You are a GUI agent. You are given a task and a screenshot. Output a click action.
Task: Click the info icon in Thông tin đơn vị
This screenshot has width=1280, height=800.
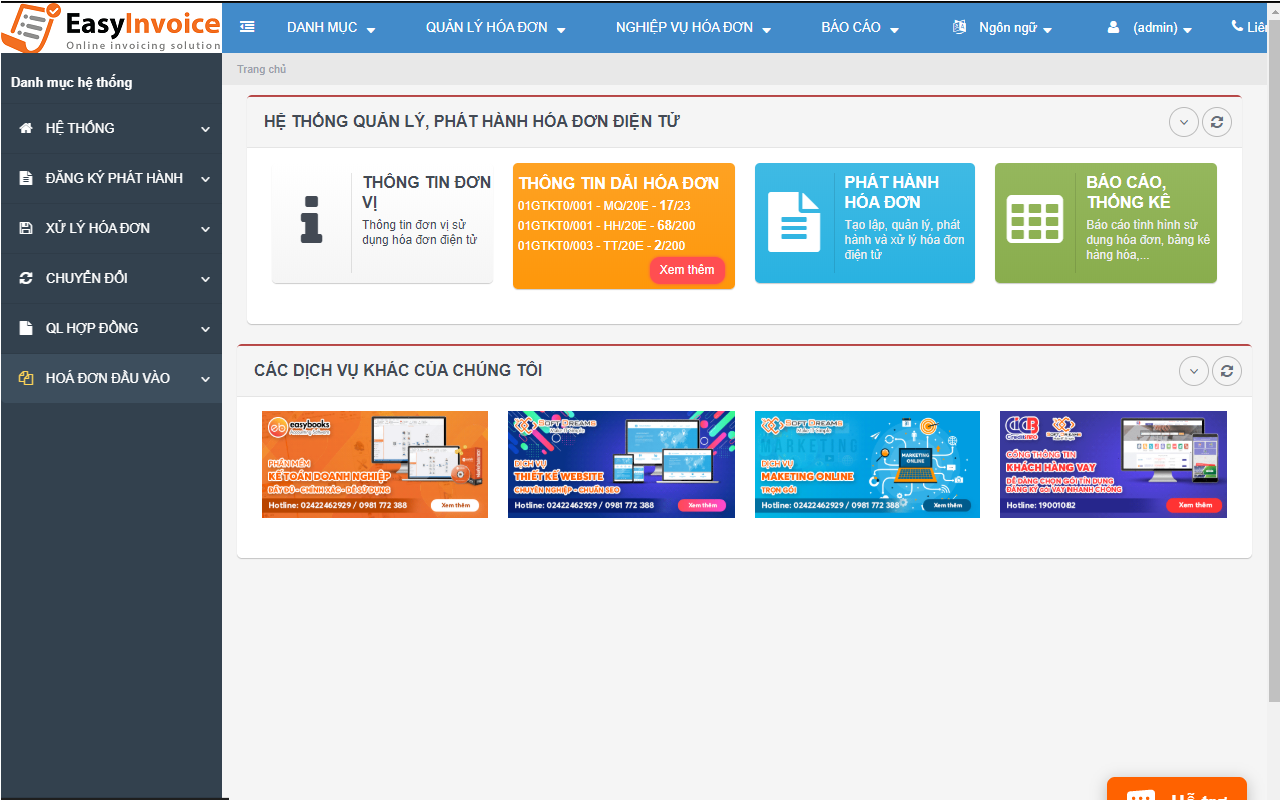311,221
